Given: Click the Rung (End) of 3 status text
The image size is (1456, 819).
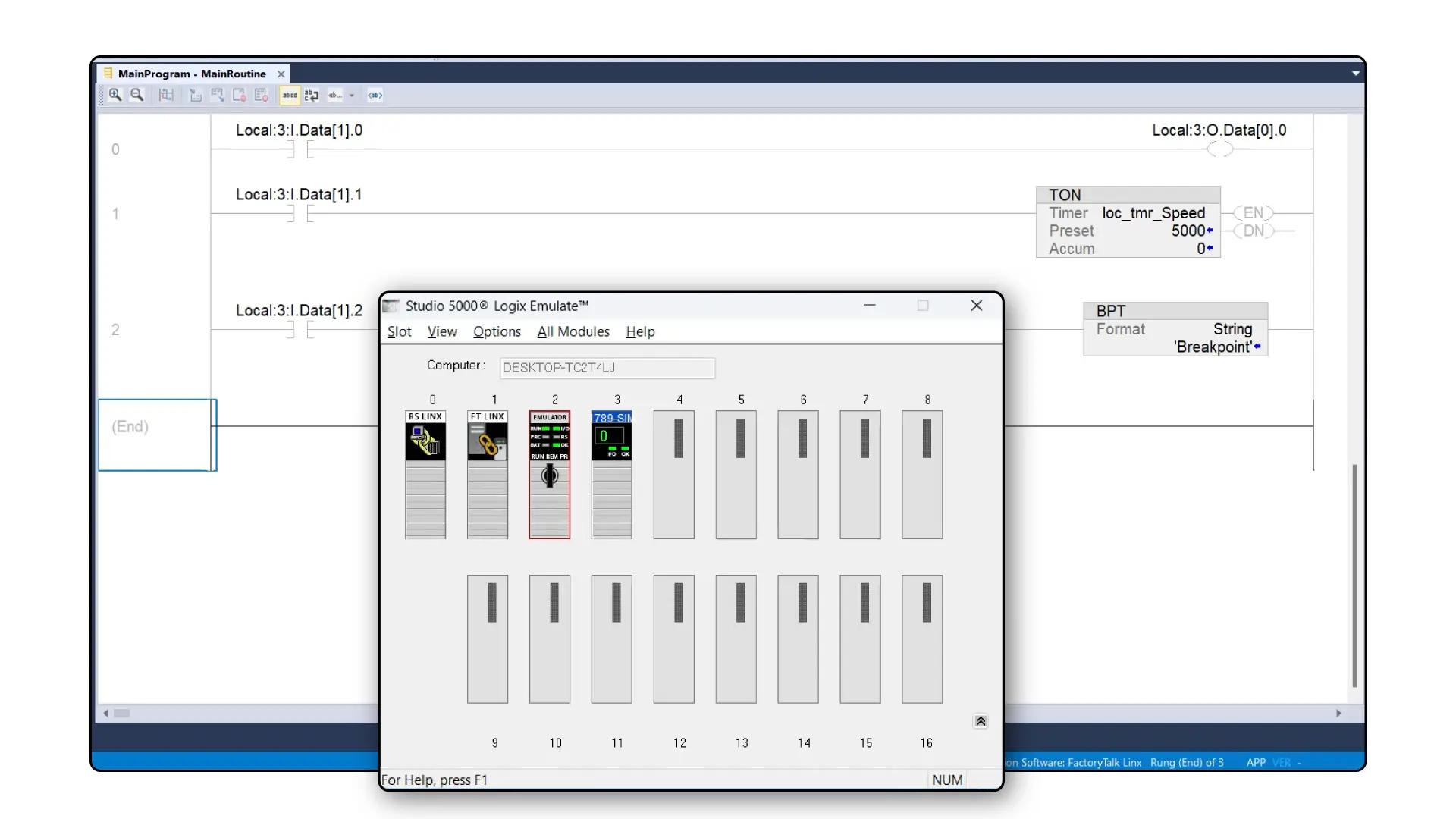Looking at the screenshot, I should click(x=1187, y=763).
